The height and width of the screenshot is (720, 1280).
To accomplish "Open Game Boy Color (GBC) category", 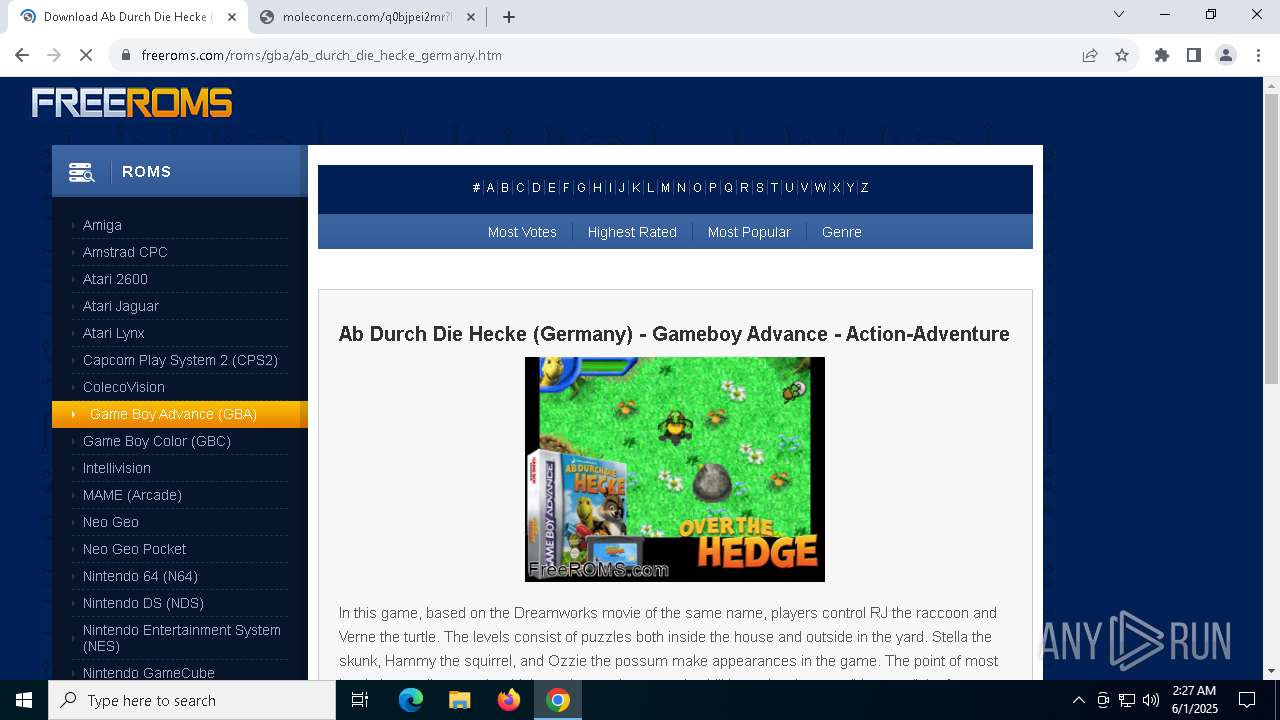I will coord(157,441).
